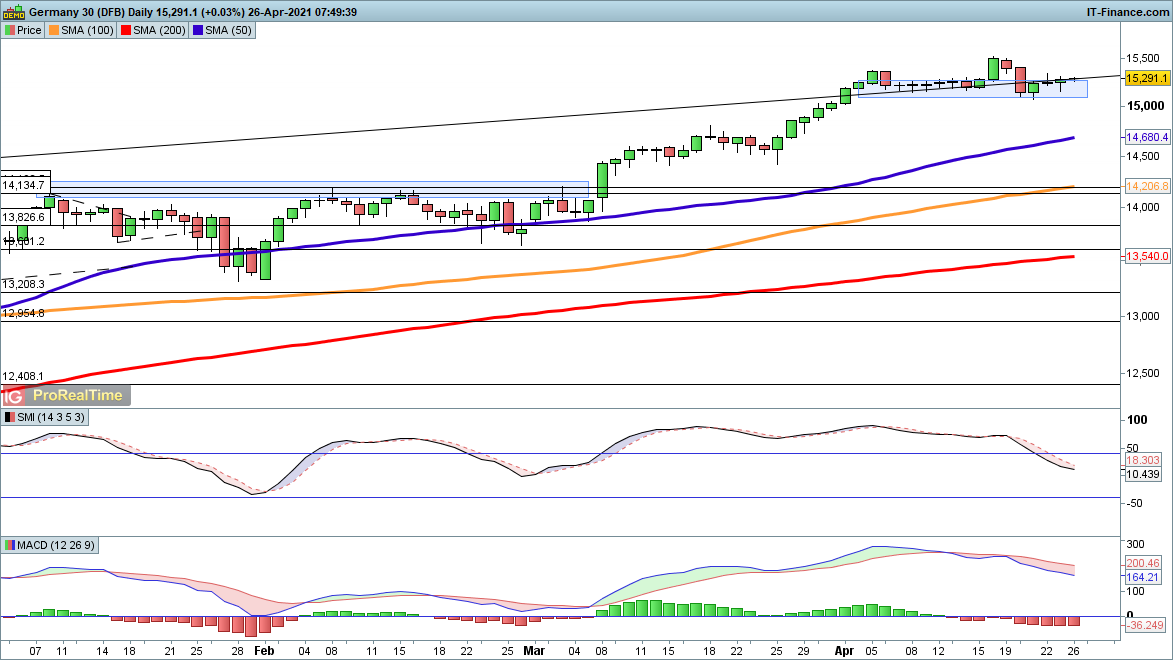Click the green-red Price legend icon
The width and height of the screenshot is (1173, 660).
click(10, 31)
